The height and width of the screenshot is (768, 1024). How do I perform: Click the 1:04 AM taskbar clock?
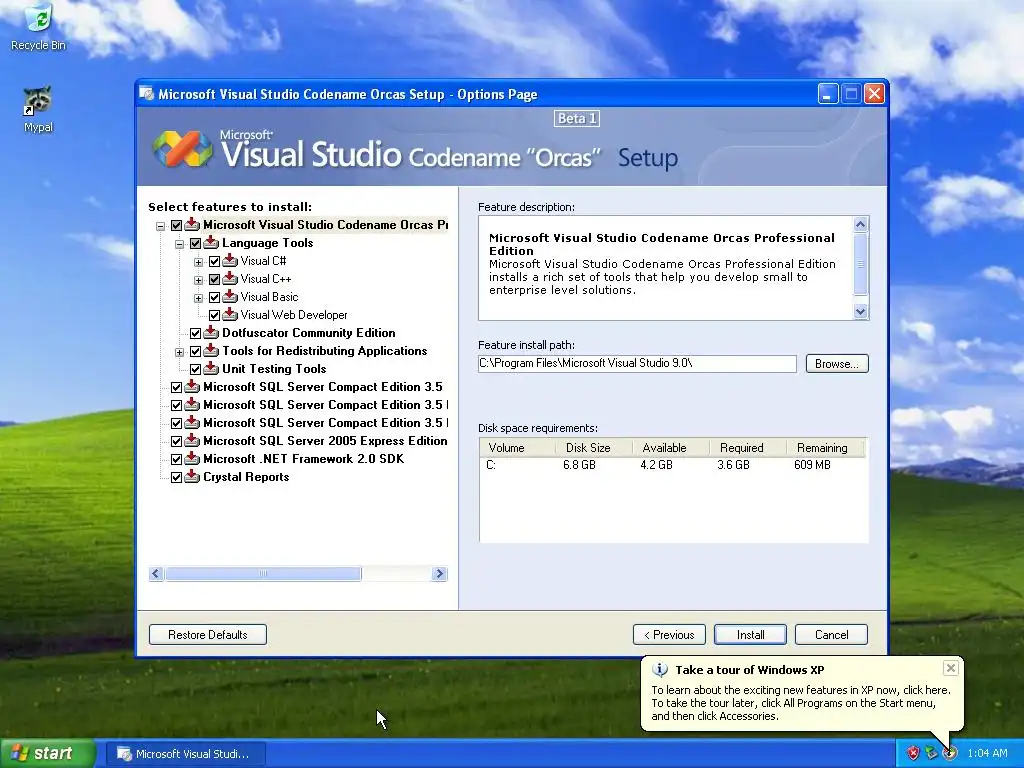987,754
